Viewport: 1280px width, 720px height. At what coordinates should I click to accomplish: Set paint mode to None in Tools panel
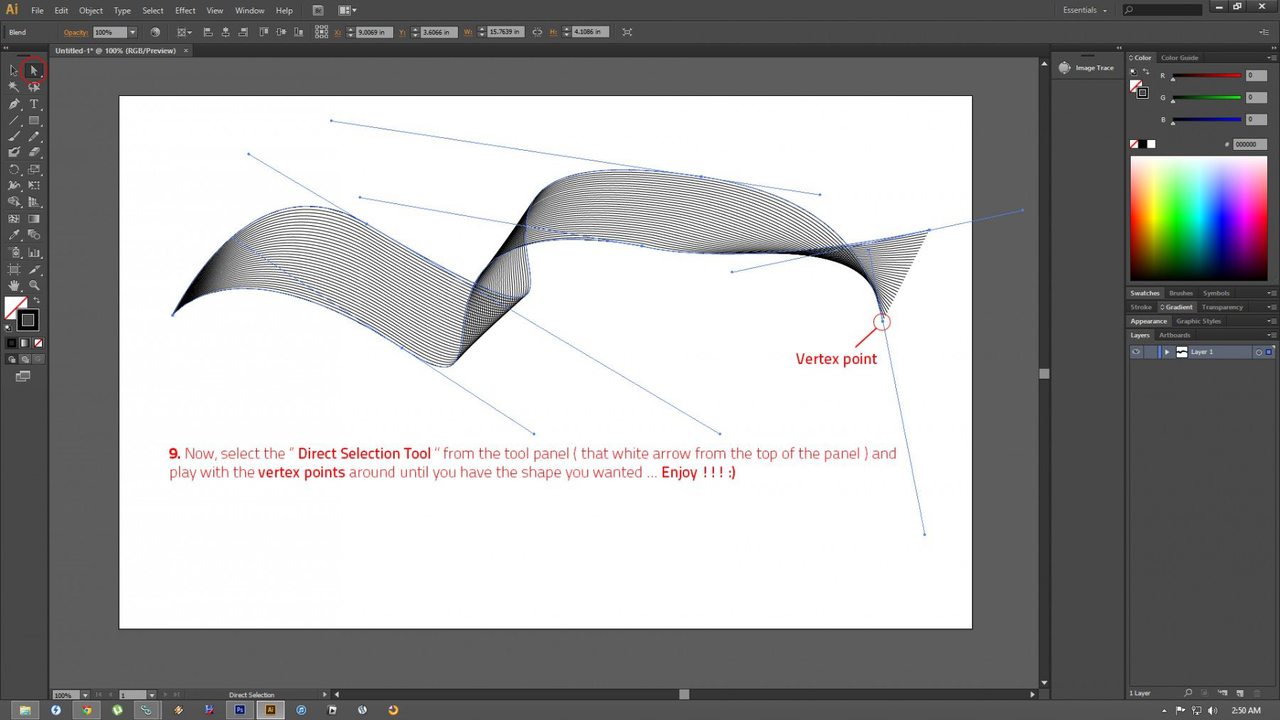pyautogui.click(x=38, y=343)
